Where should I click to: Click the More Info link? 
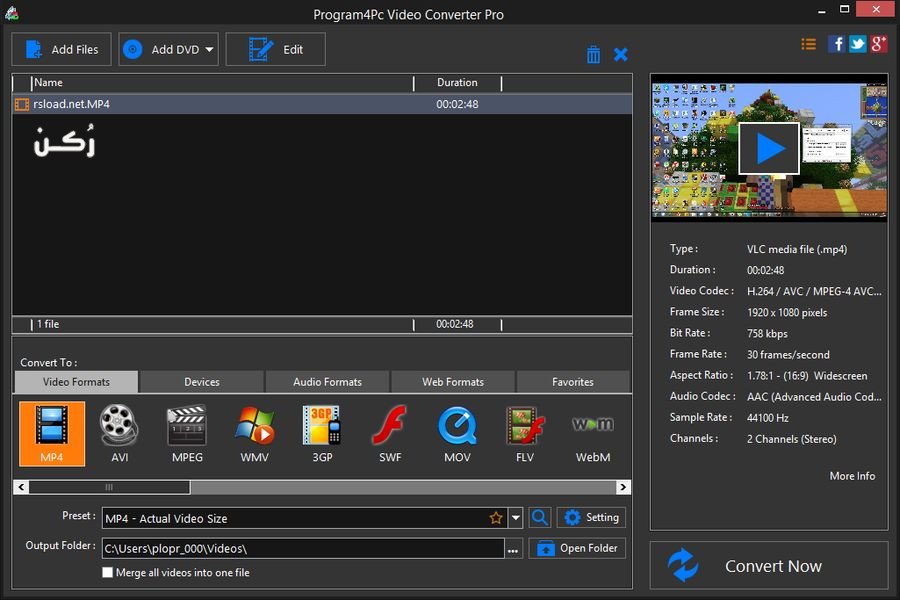[852, 476]
